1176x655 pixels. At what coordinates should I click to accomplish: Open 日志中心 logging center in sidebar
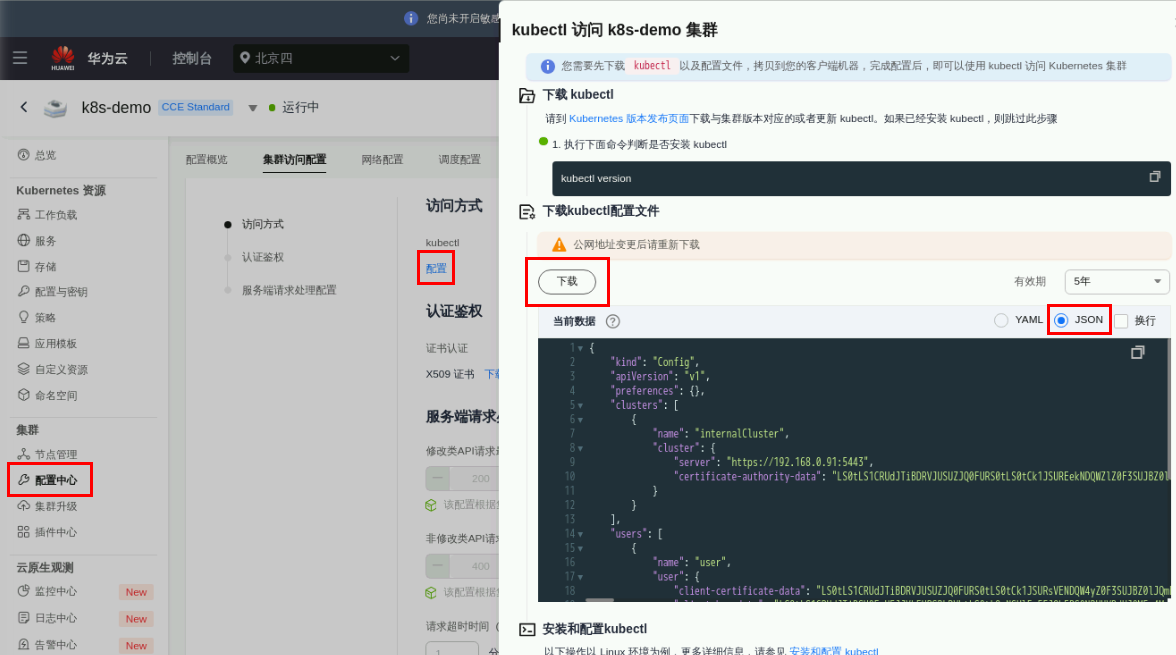point(47,618)
